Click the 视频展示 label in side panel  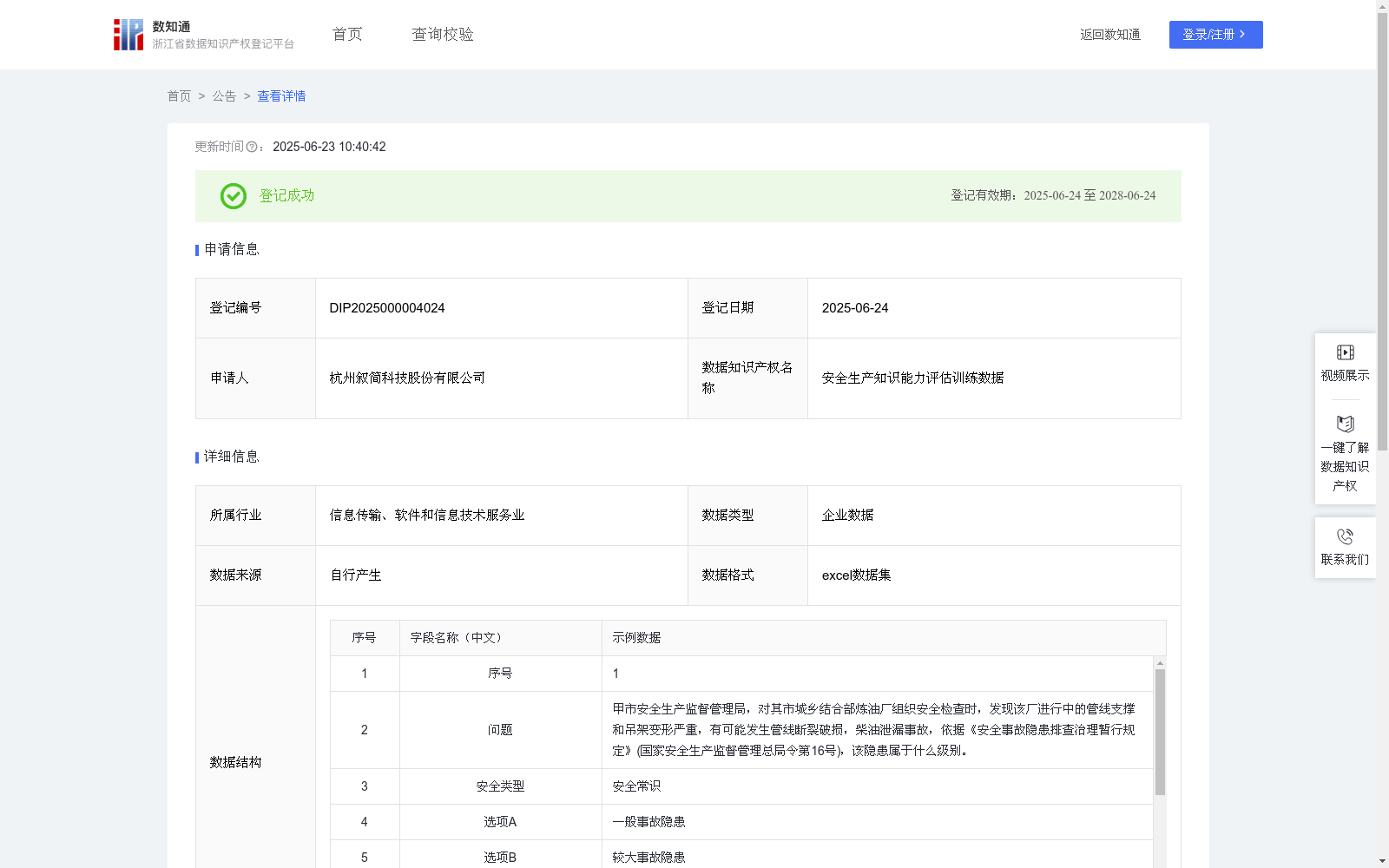coord(1345,376)
